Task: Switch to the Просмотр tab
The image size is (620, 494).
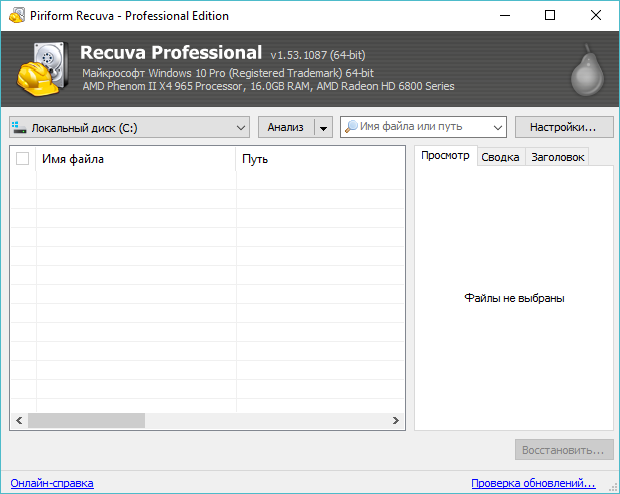Action: coord(444,156)
